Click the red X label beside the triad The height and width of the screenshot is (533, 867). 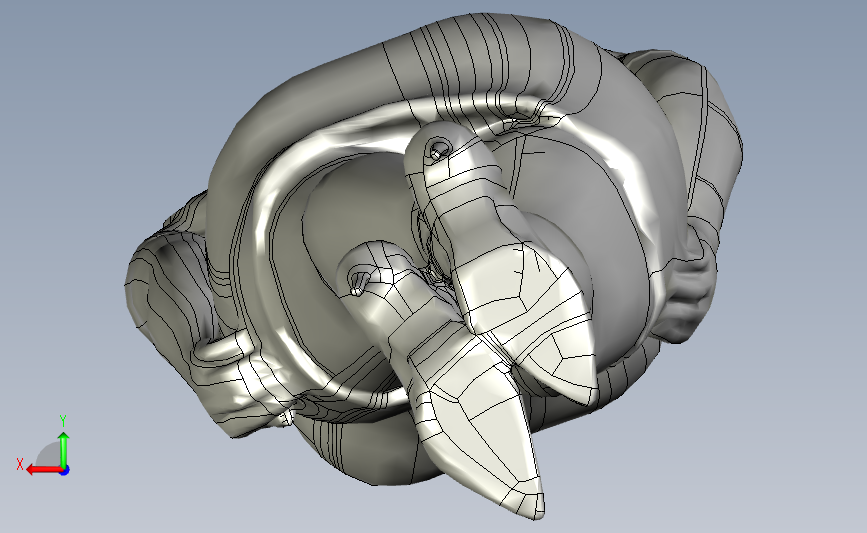[x=20, y=464]
